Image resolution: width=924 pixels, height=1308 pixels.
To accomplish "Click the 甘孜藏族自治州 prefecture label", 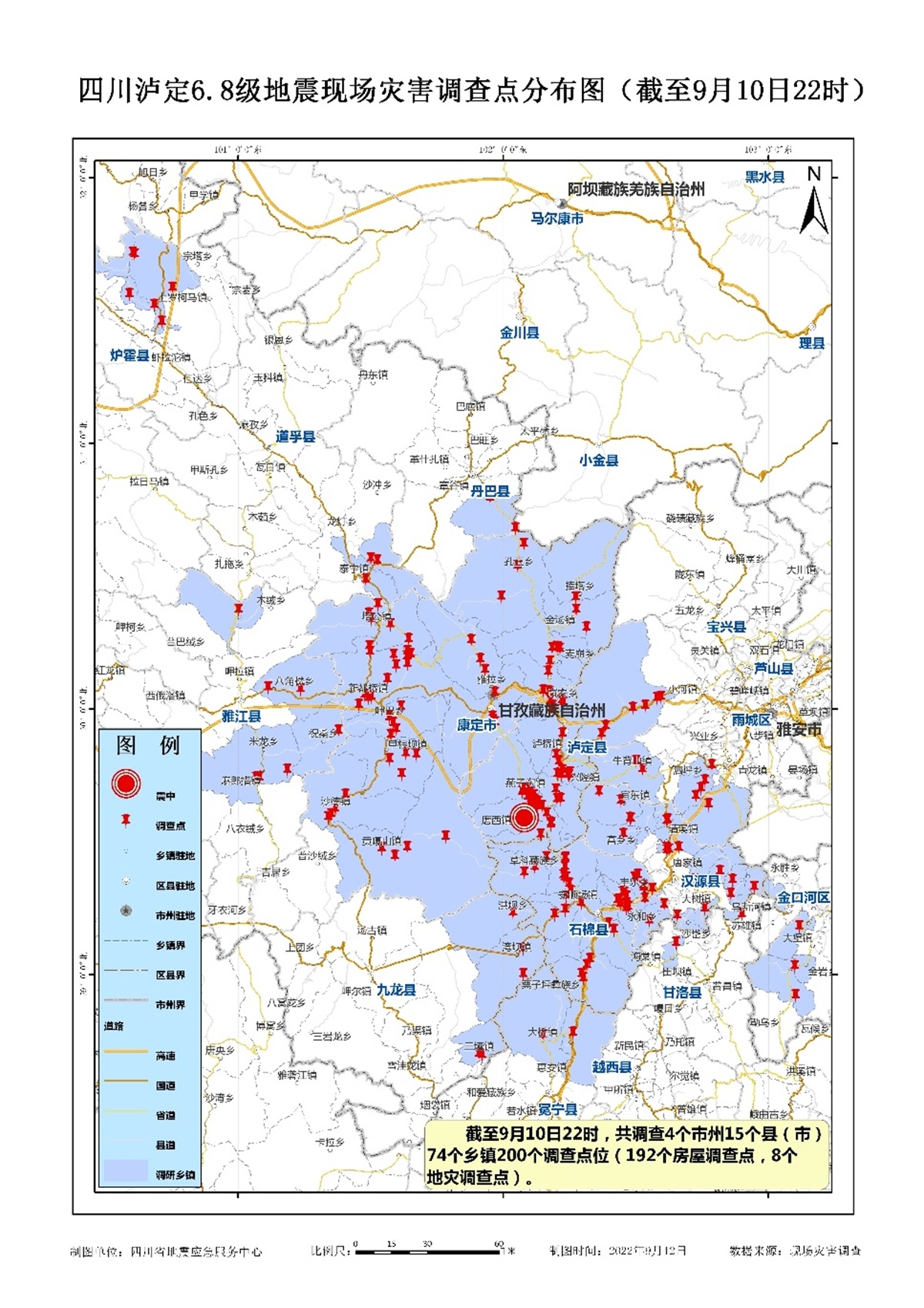I will click(552, 711).
